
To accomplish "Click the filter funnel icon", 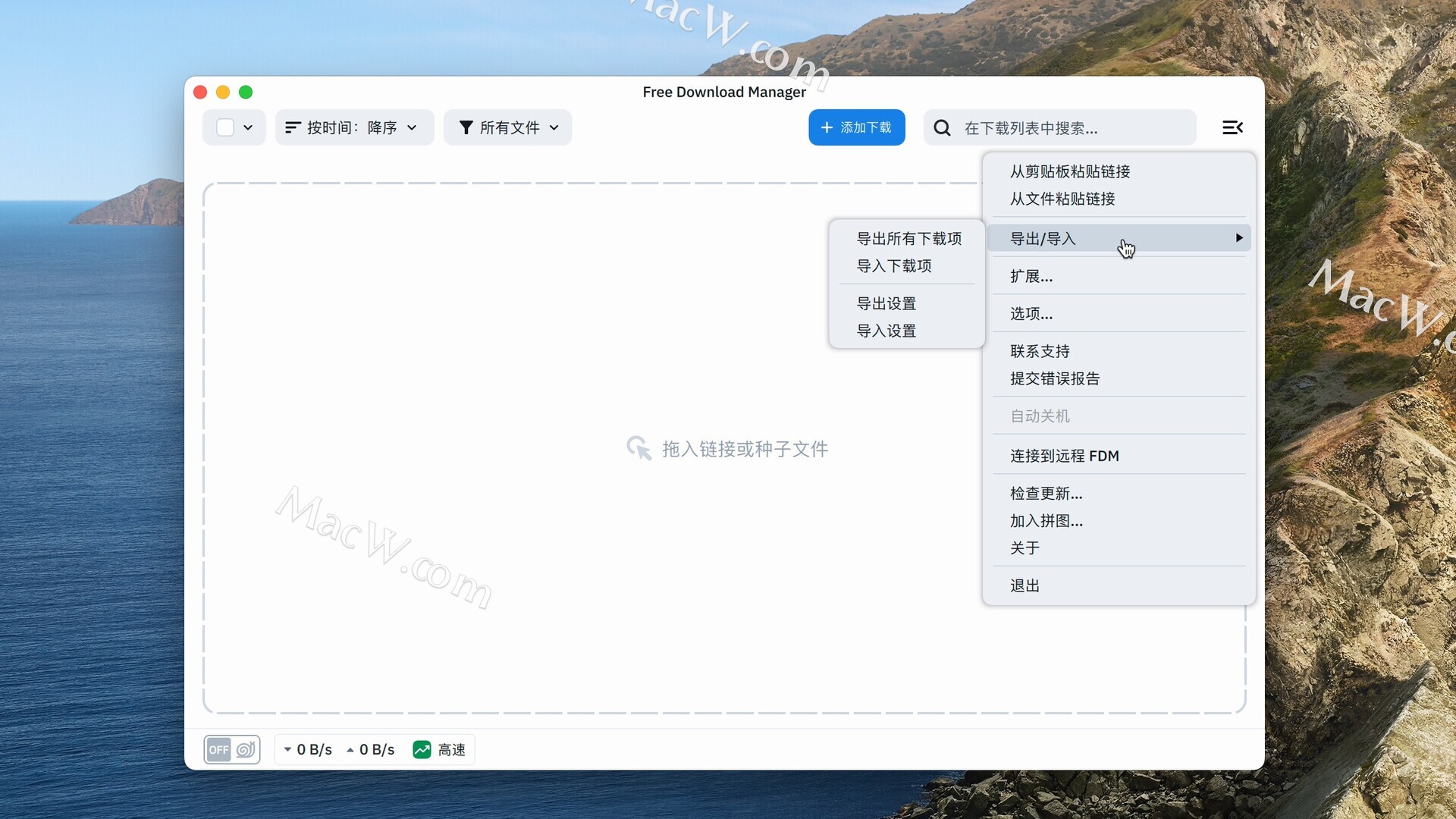I will pos(466,127).
